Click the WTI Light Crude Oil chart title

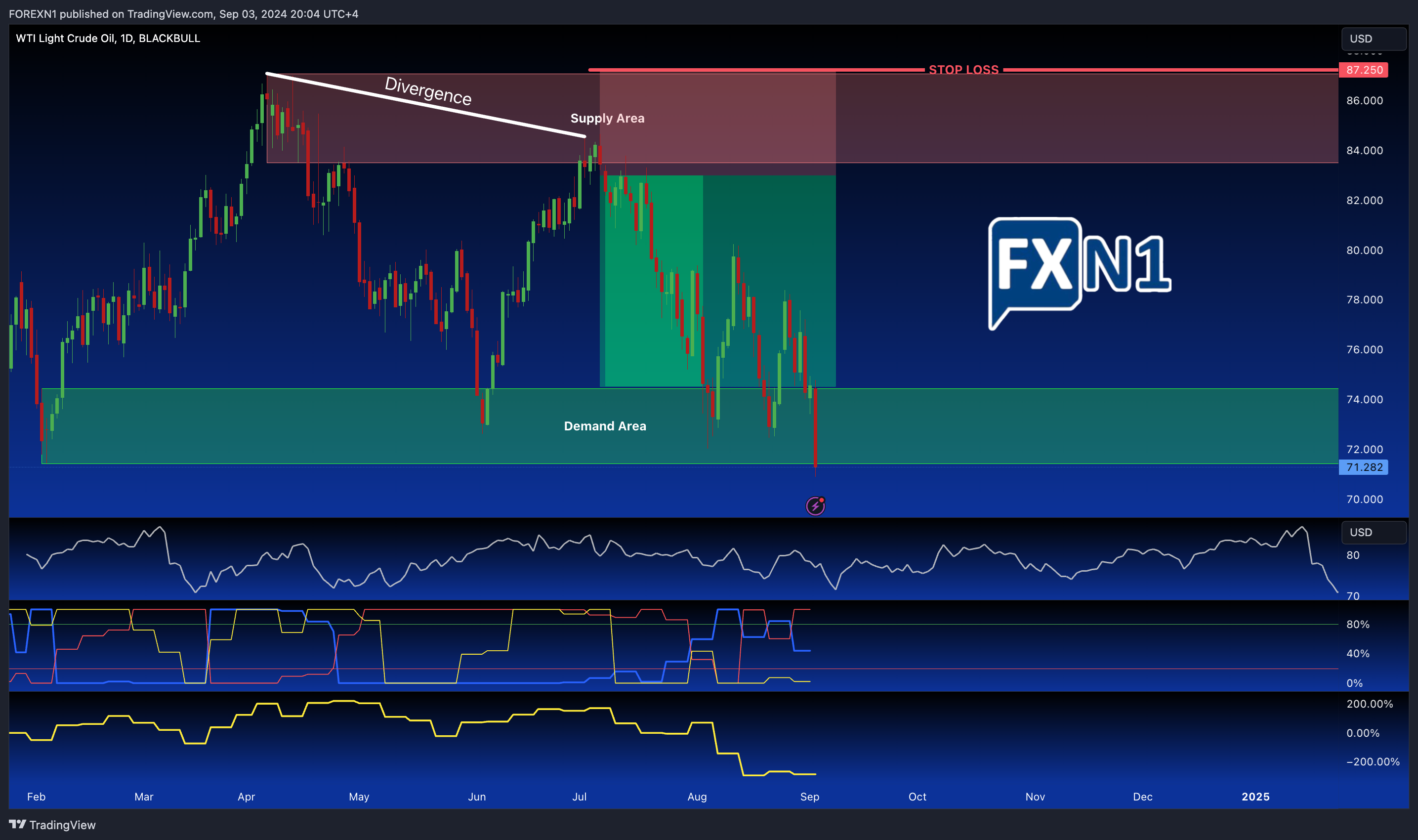pos(108,38)
